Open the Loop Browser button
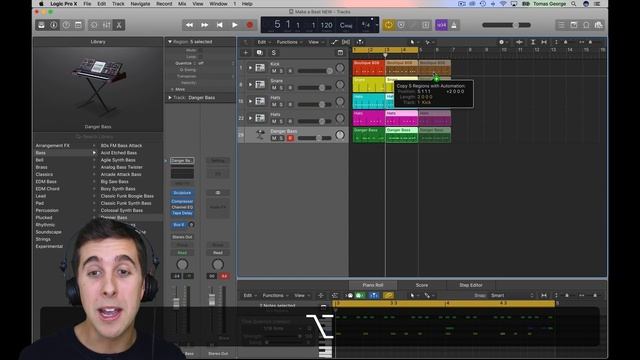 [x=586, y=25]
